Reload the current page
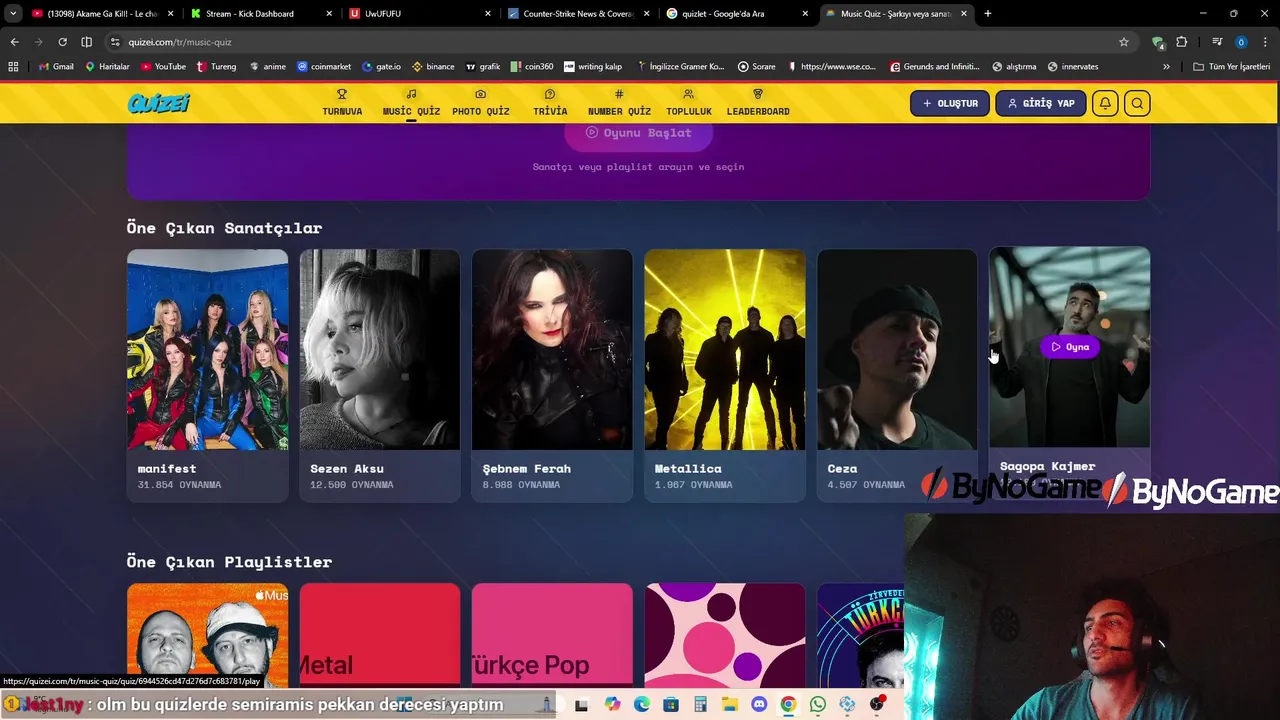The image size is (1280, 720). 62,42
